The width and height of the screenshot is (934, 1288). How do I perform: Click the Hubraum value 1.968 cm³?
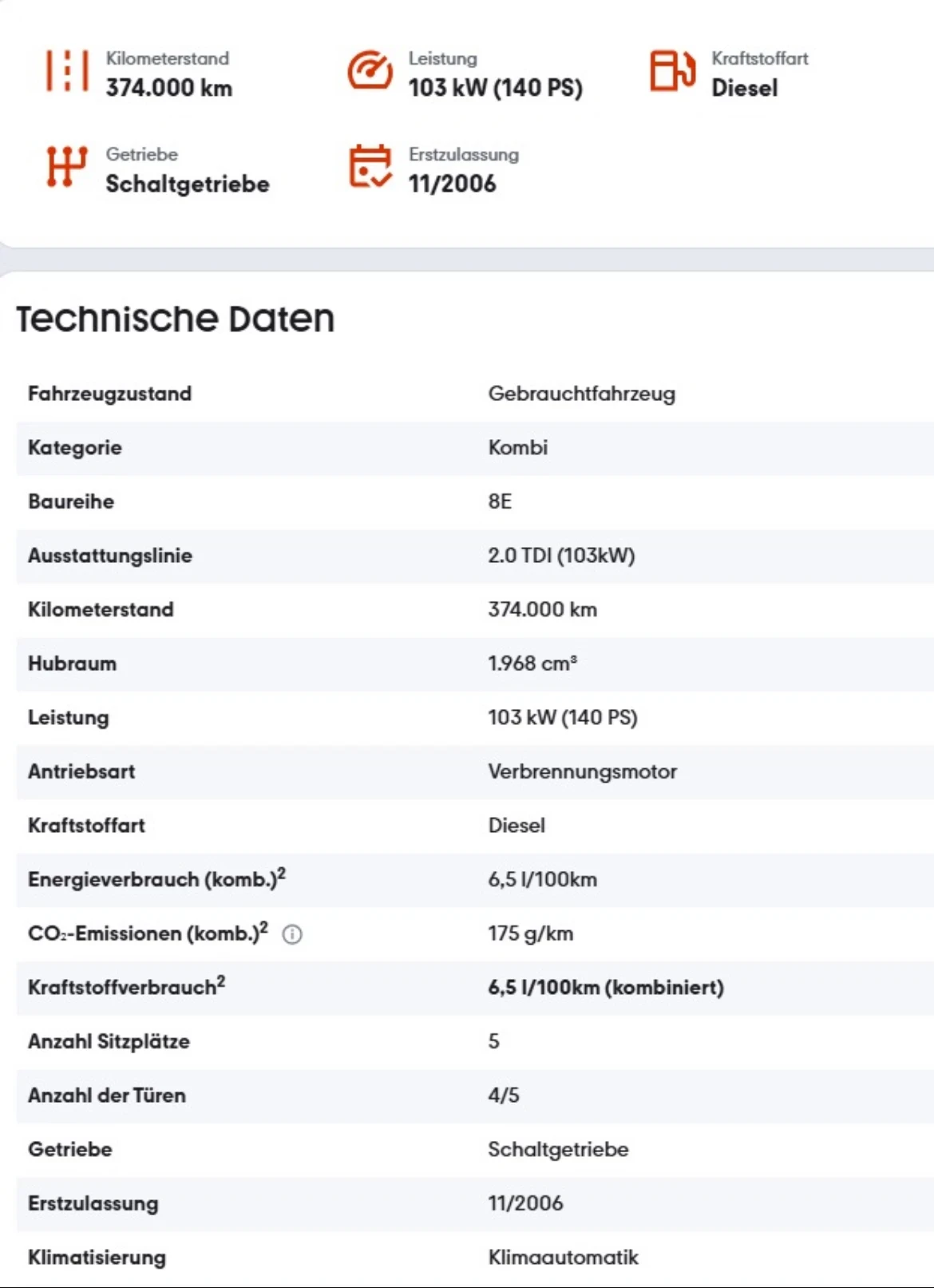point(532,664)
